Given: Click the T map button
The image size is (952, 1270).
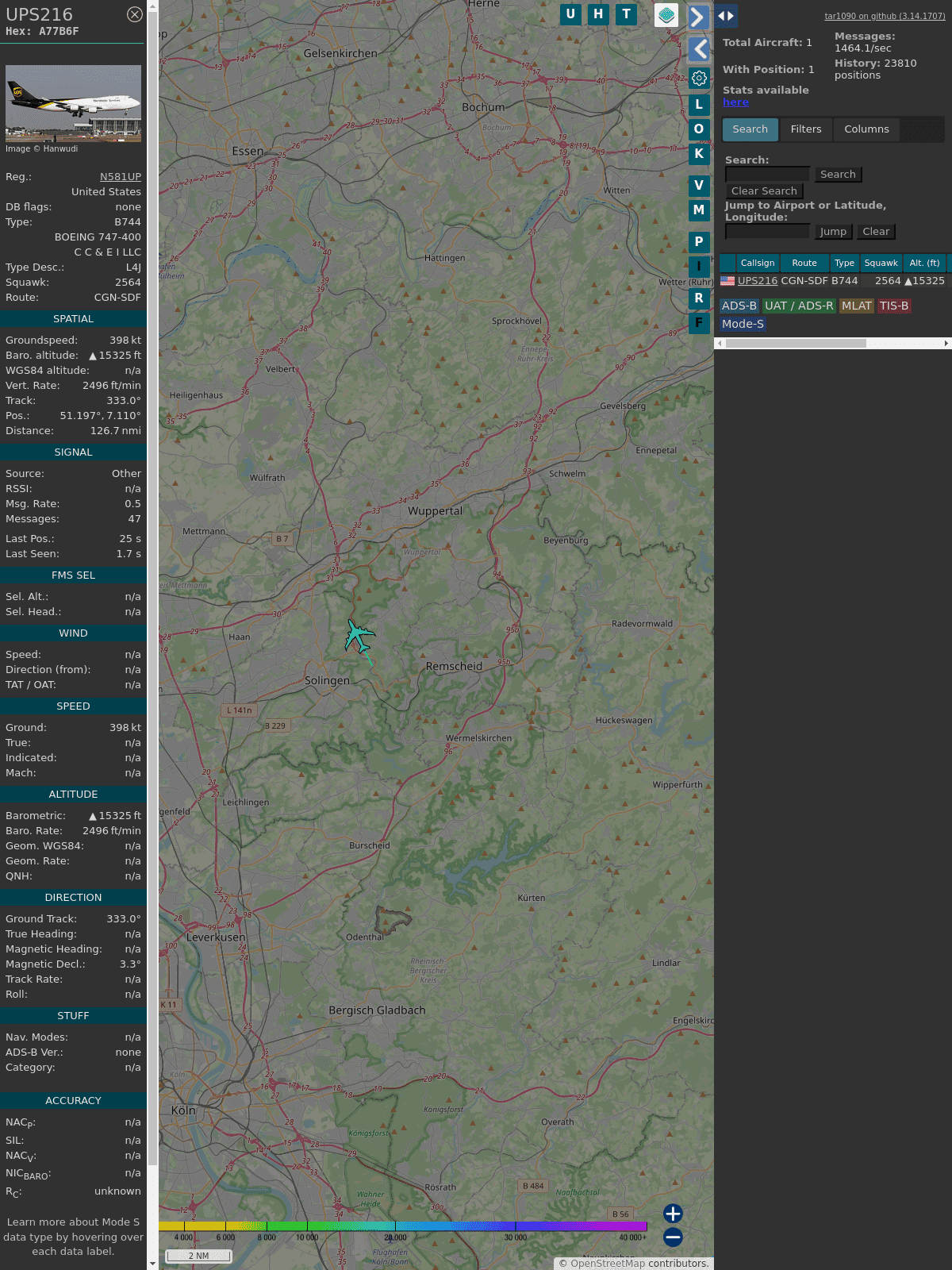Looking at the screenshot, I should click(x=627, y=14).
